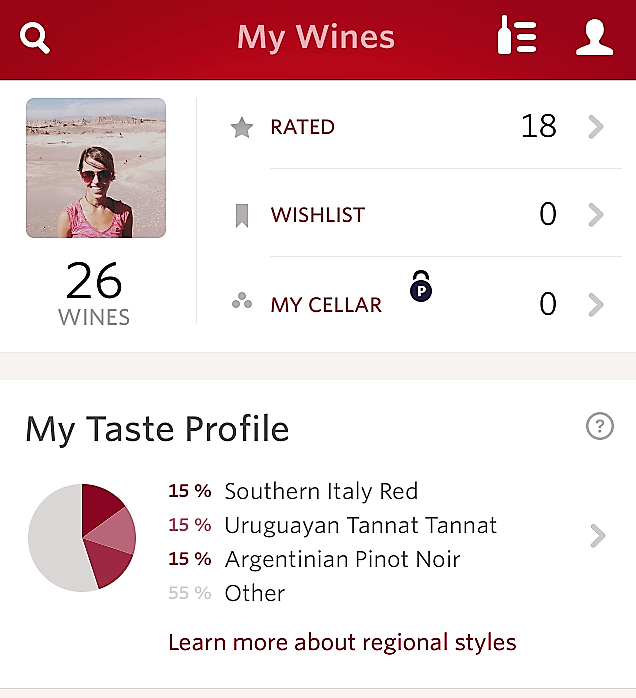The height and width of the screenshot is (698, 636).
Task: Expand taste profile details chevron
Action: (598, 537)
